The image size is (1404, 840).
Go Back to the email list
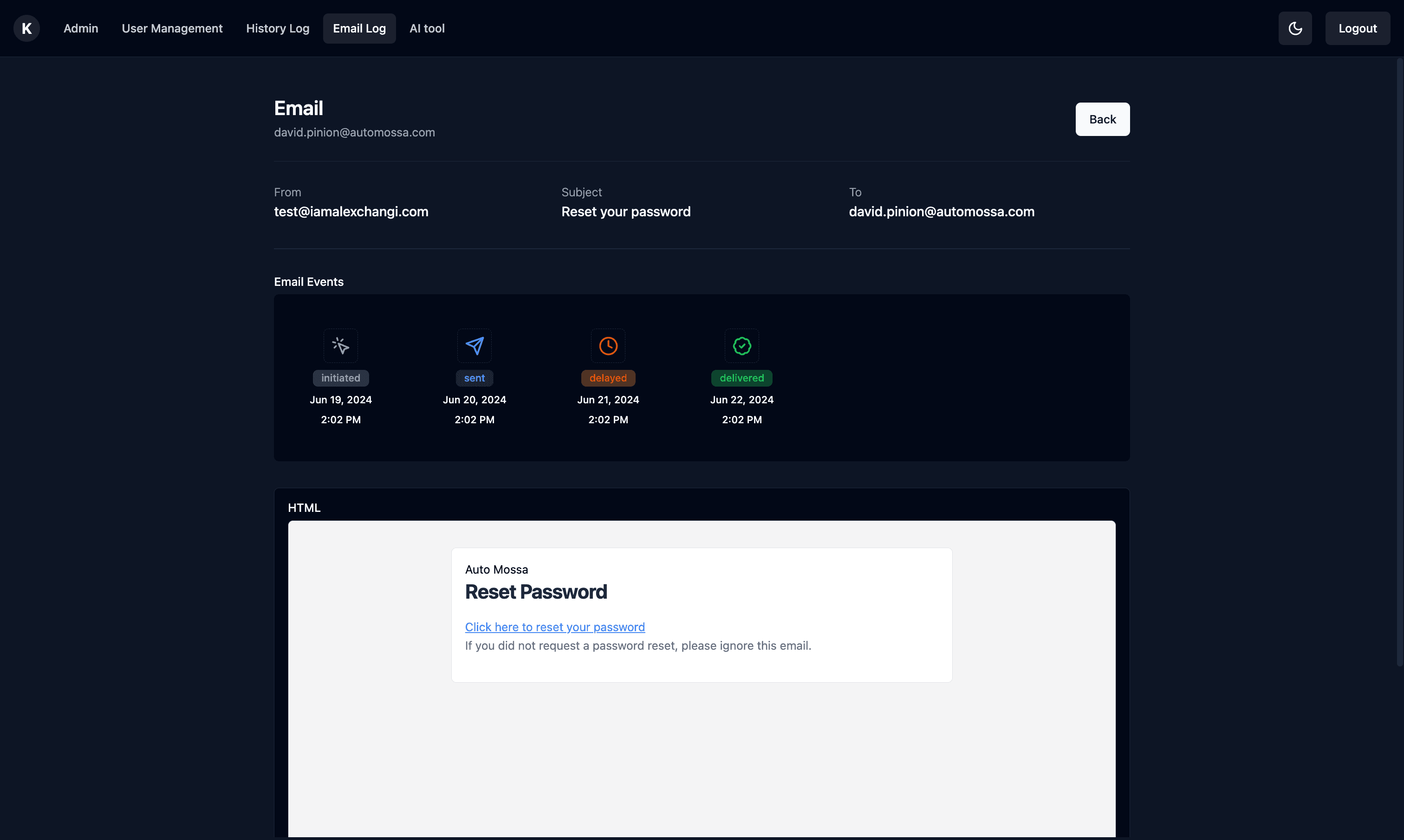(x=1102, y=119)
